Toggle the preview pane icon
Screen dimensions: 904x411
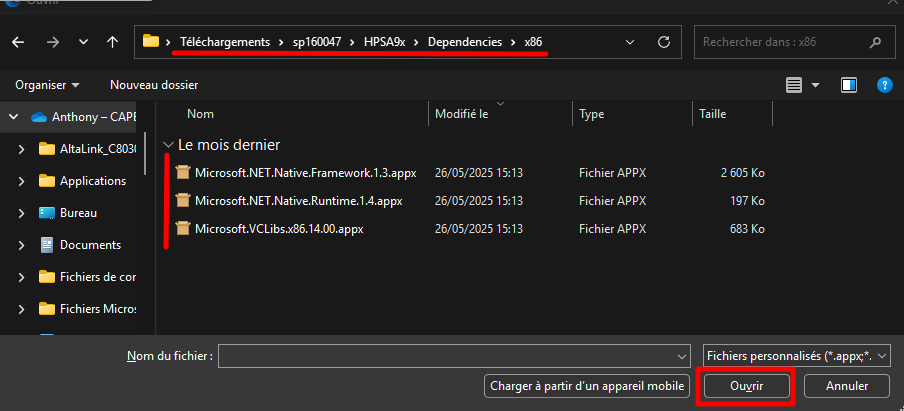(849, 85)
